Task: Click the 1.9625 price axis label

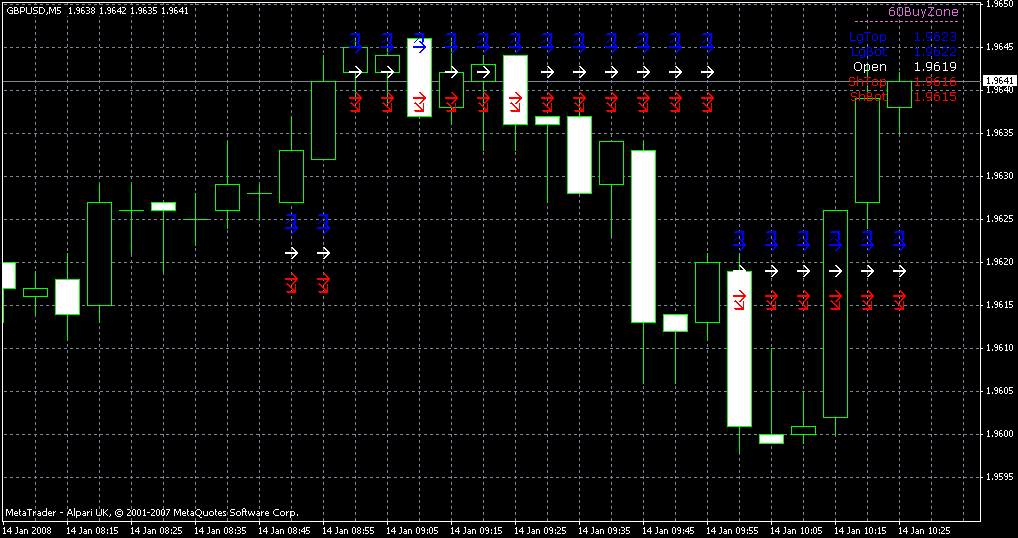Action: (999, 219)
